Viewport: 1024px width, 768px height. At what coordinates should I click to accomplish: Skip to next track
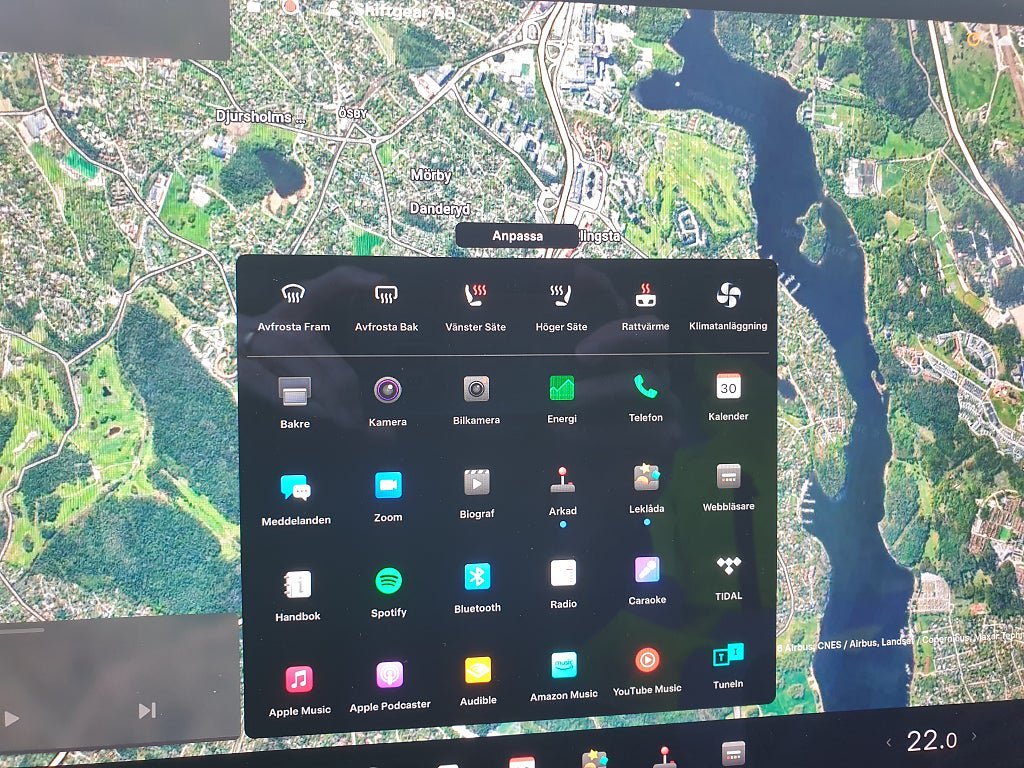(x=147, y=711)
